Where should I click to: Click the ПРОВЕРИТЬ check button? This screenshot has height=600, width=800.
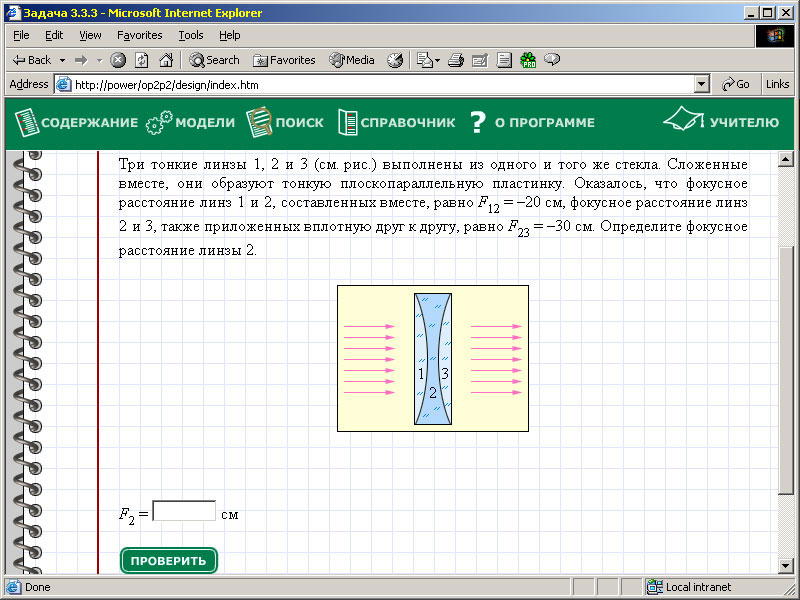[169, 561]
